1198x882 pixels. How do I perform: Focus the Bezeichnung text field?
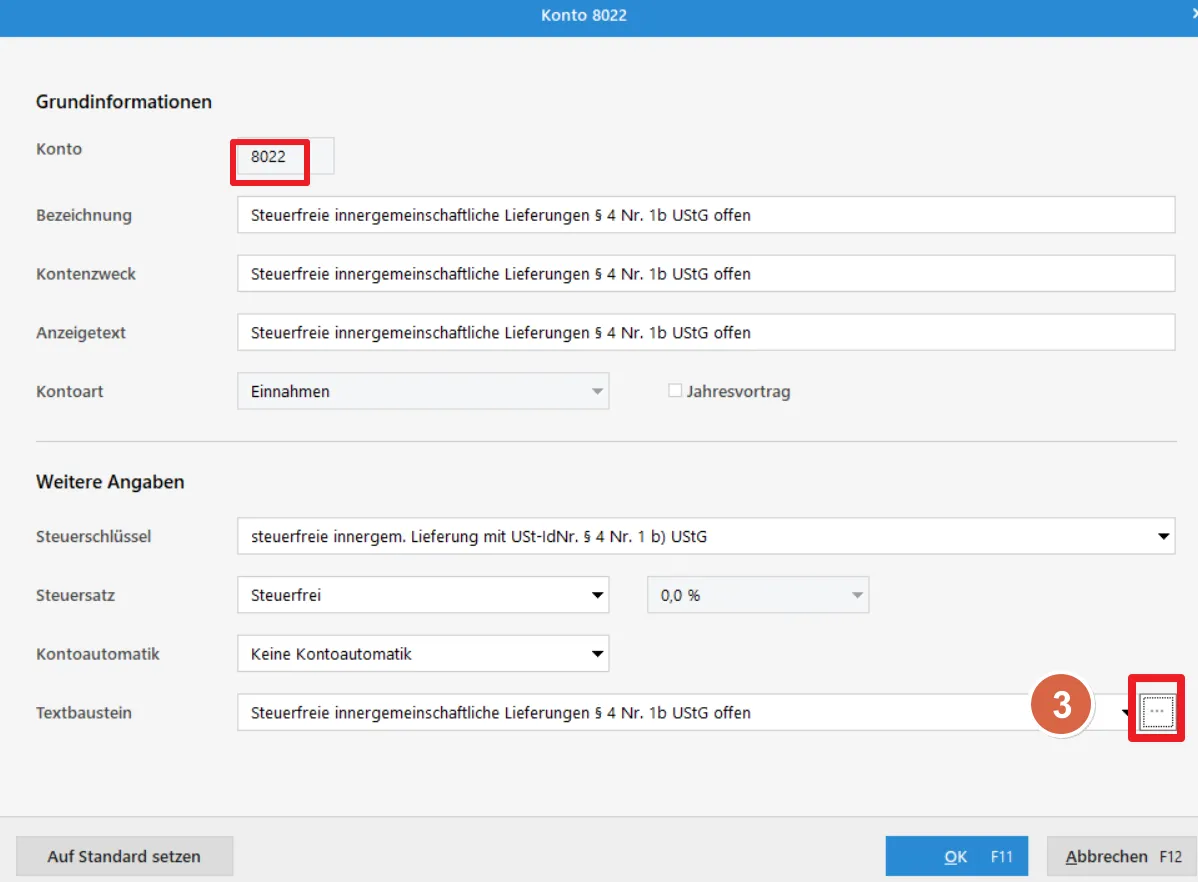tap(705, 215)
